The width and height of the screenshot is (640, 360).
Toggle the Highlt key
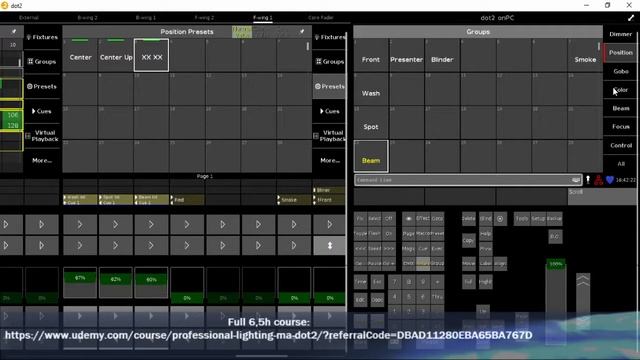[486, 282]
